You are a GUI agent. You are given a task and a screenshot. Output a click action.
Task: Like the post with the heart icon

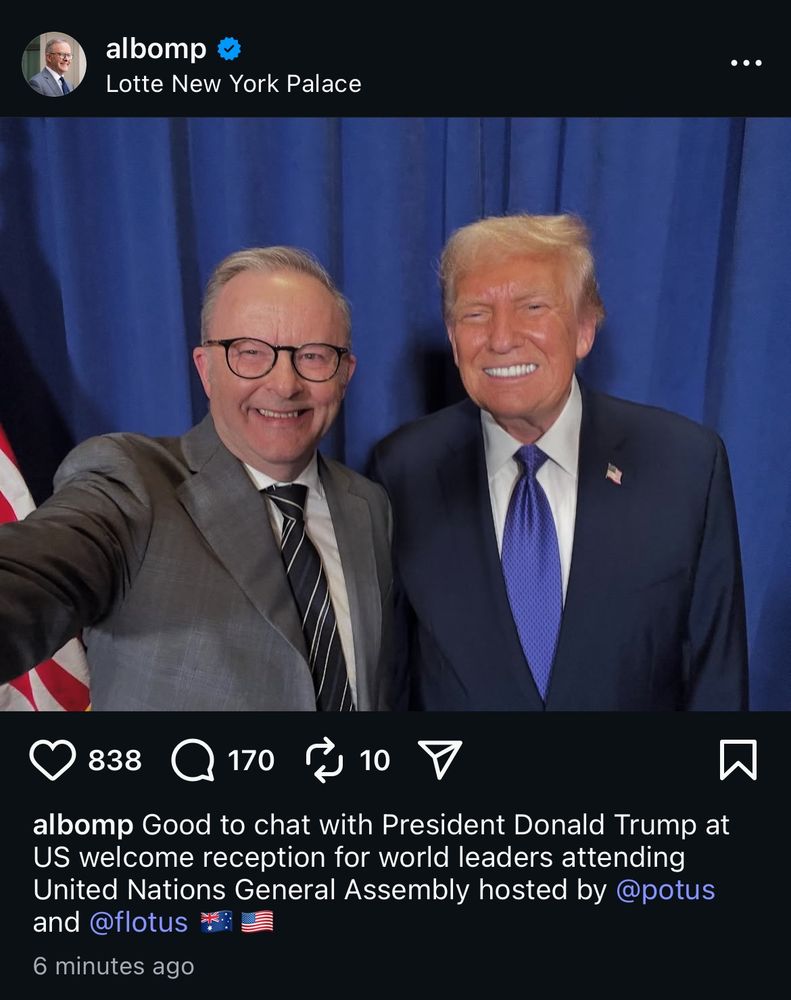coord(52,760)
